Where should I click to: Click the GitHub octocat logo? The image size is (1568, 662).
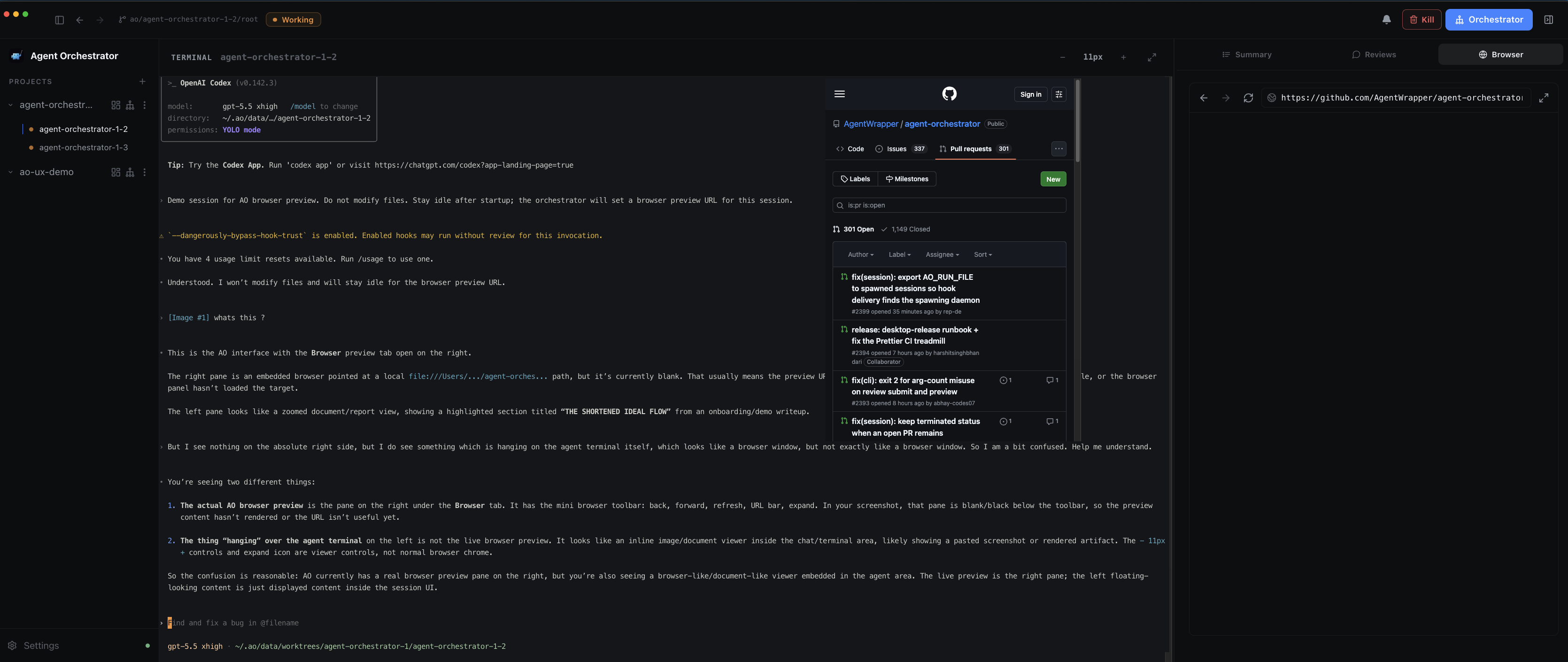pyautogui.click(x=949, y=94)
